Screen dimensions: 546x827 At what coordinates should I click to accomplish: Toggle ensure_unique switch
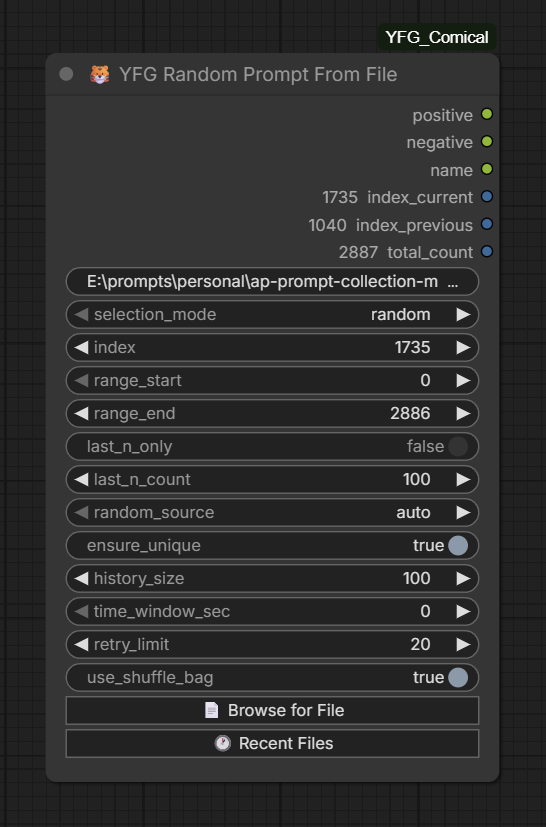pyautogui.click(x=458, y=545)
